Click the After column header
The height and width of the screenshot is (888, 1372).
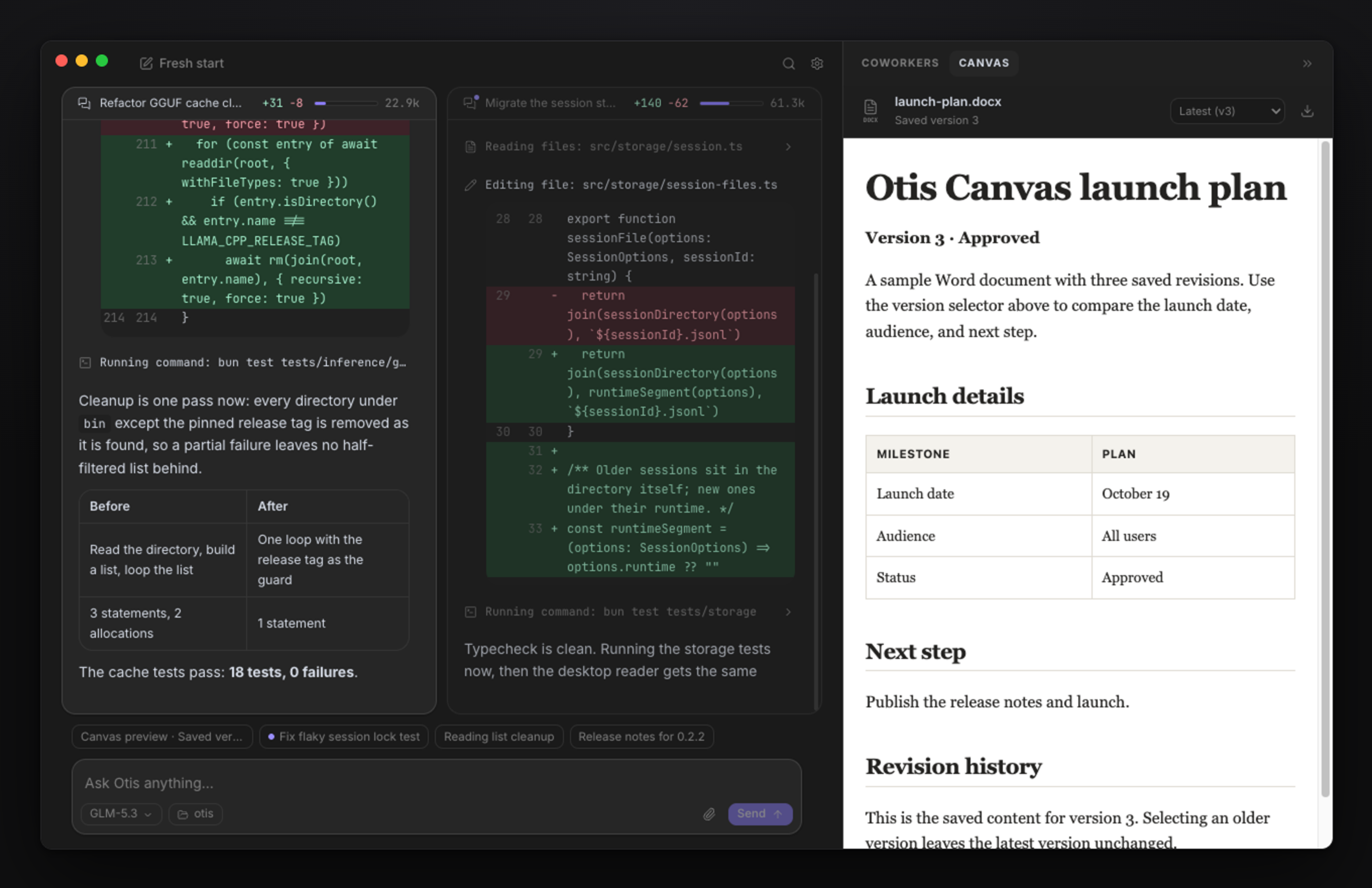[x=327, y=506]
